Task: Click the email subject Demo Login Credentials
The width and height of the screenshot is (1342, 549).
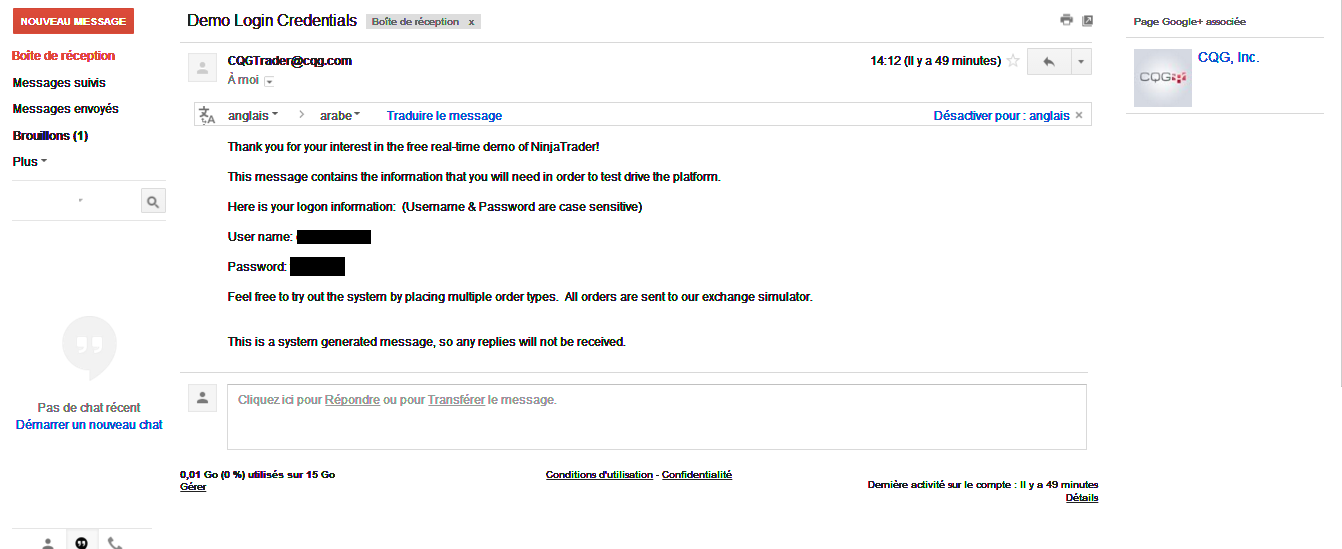Action: tap(272, 21)
